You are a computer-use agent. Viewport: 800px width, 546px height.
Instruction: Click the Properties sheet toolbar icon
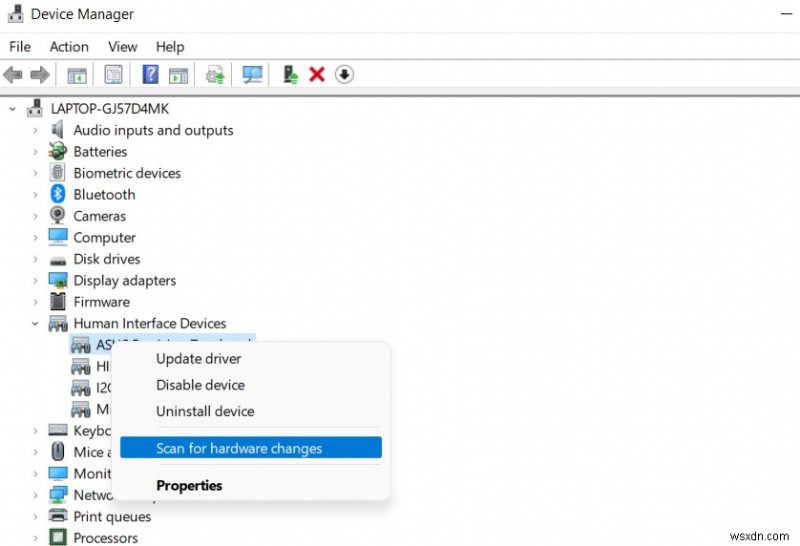[x=113, y=75]
